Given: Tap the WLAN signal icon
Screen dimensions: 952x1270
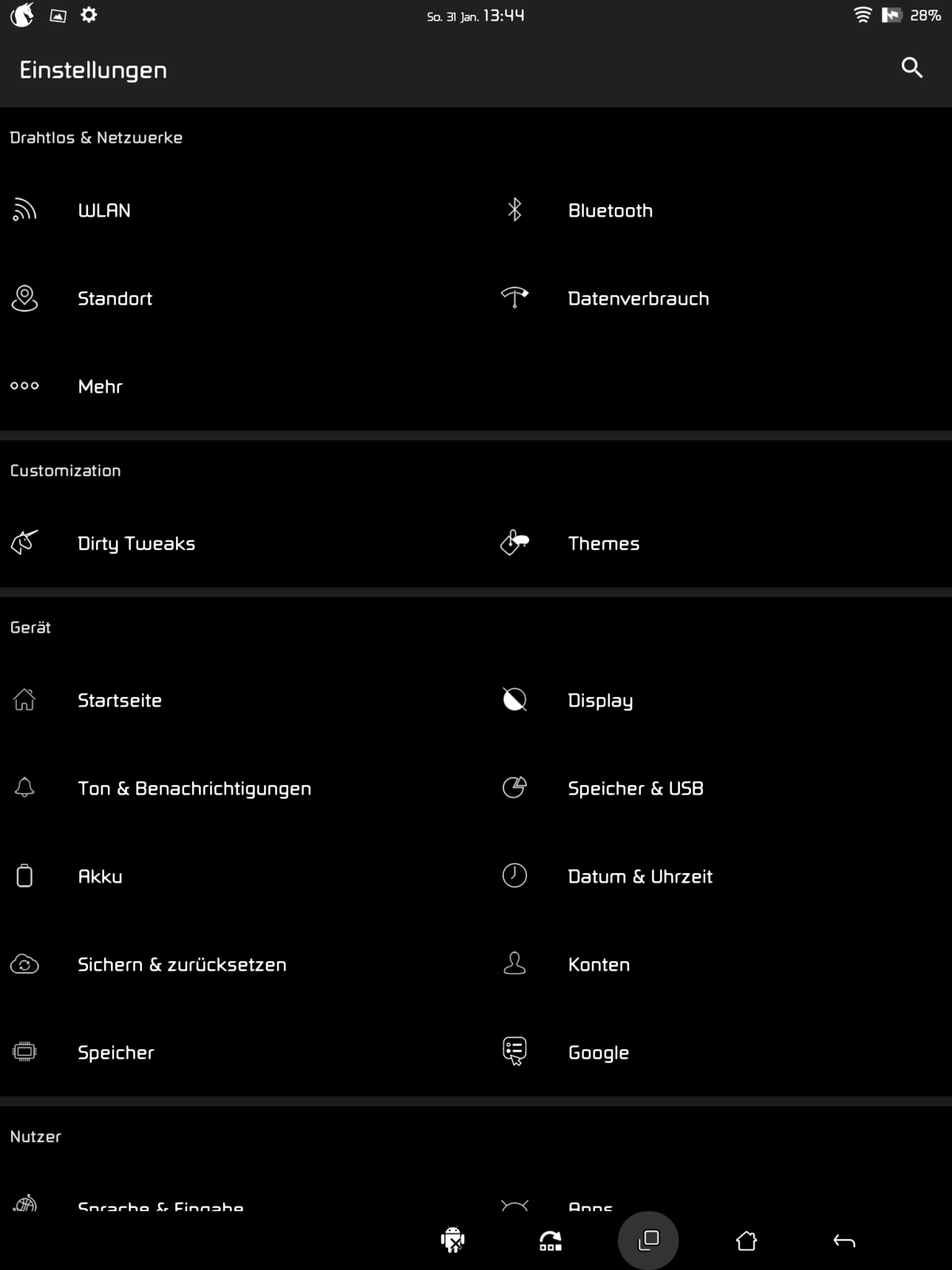Looking at the screenshot, I should click(25, 210).
